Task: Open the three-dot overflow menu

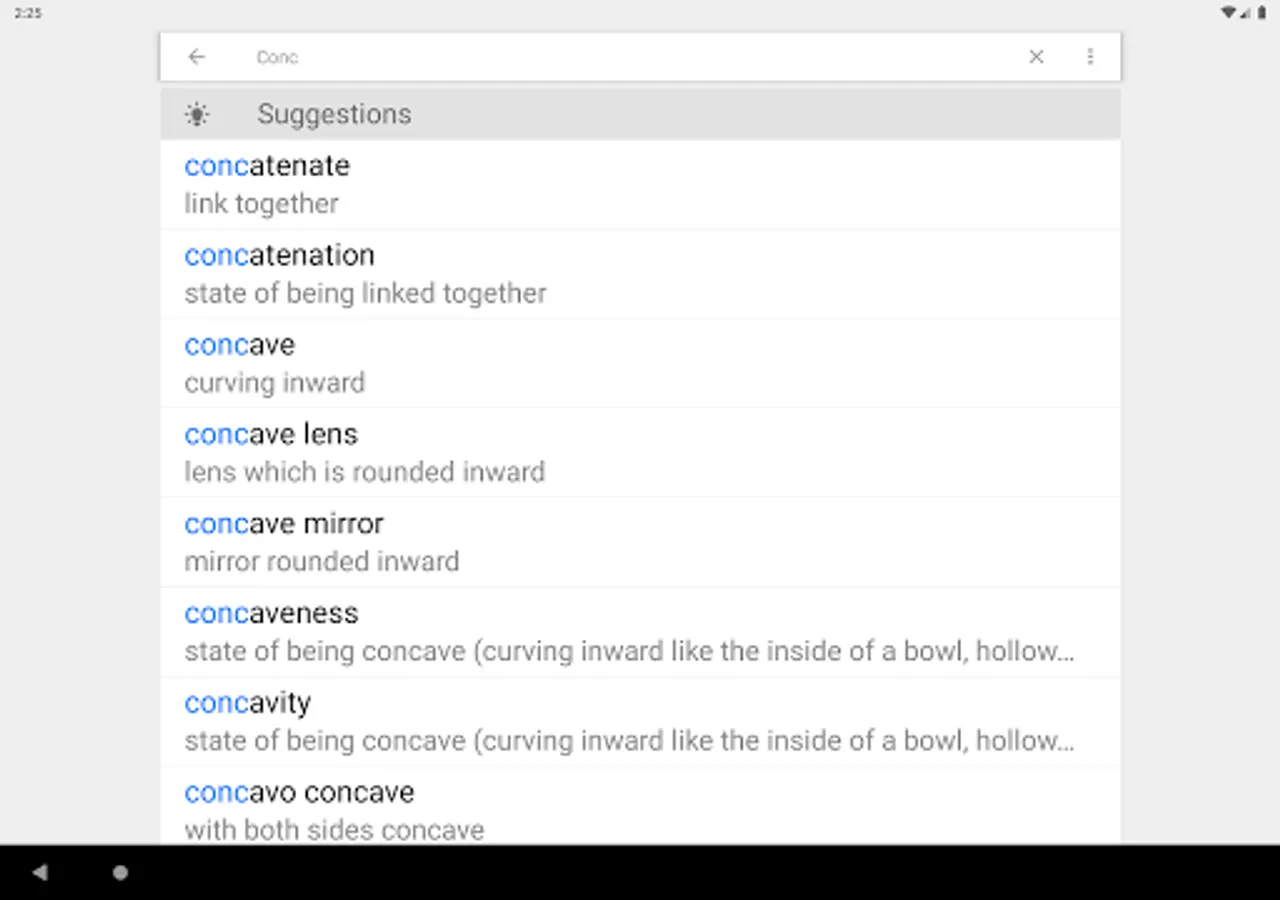Action: click(1090, 57)
